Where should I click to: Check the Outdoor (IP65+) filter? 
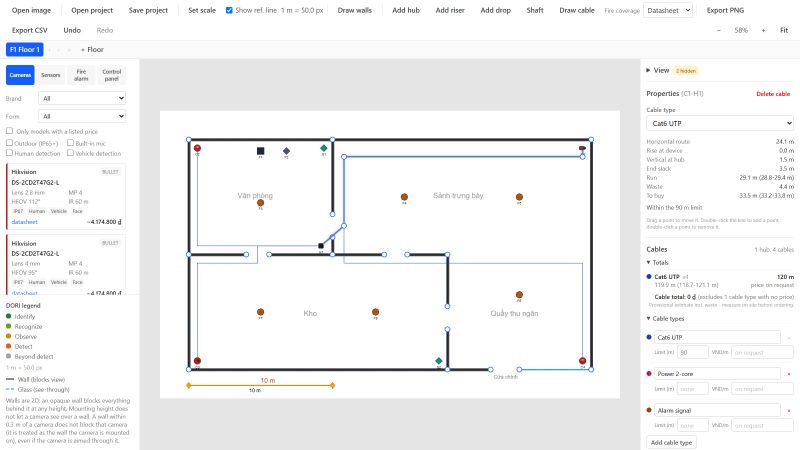point(9,143)
